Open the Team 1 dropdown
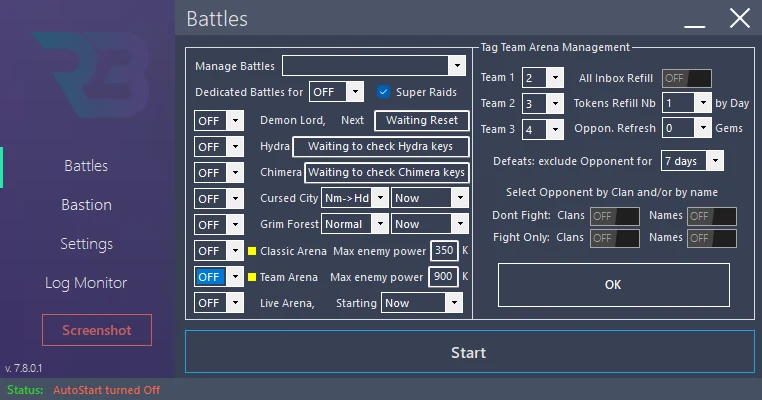 click(543, 77)
